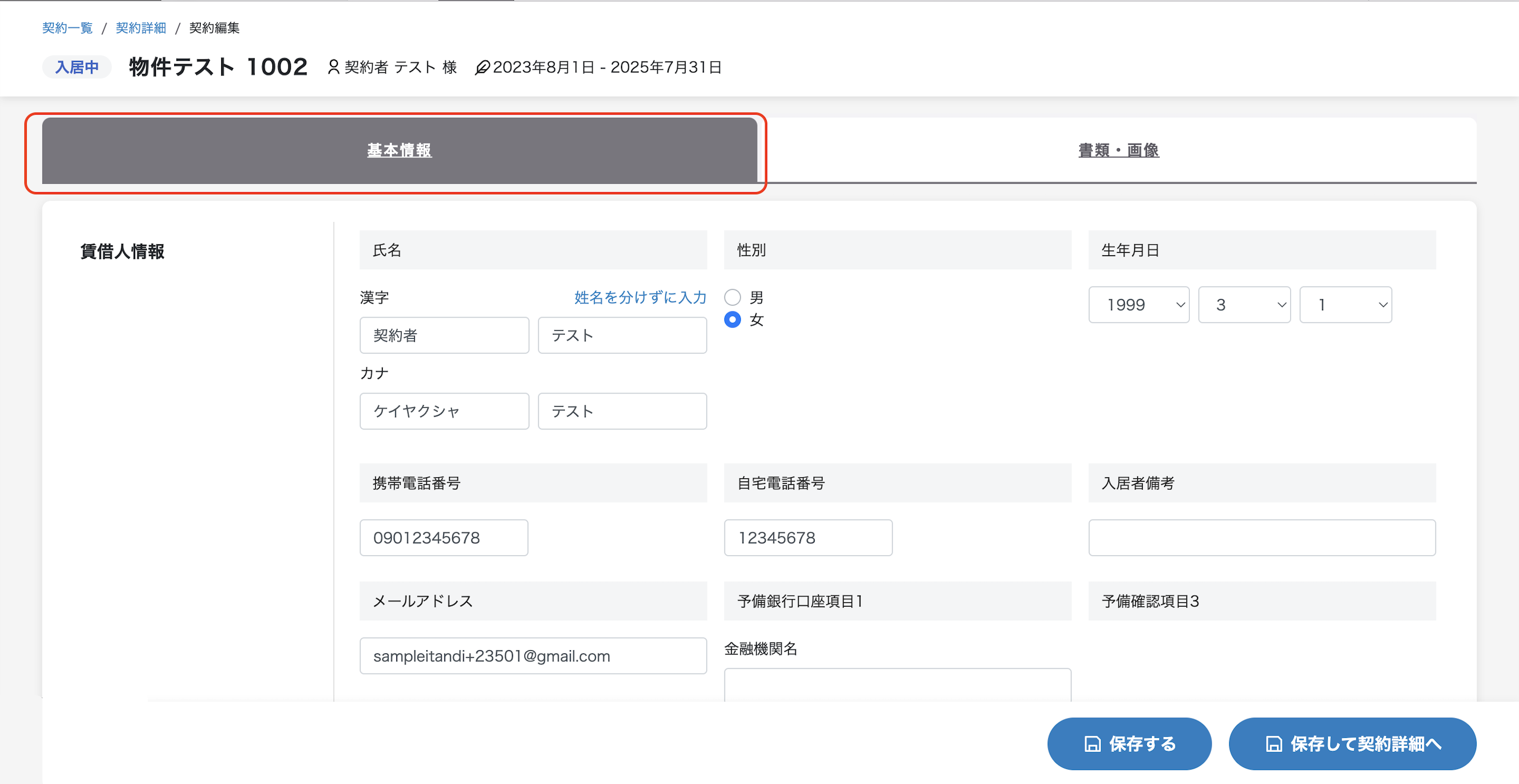Open the 契約一覧 breadcrumb link
Image resolution: width=1519 pixels, height=784 pixels.
[67, 28]
